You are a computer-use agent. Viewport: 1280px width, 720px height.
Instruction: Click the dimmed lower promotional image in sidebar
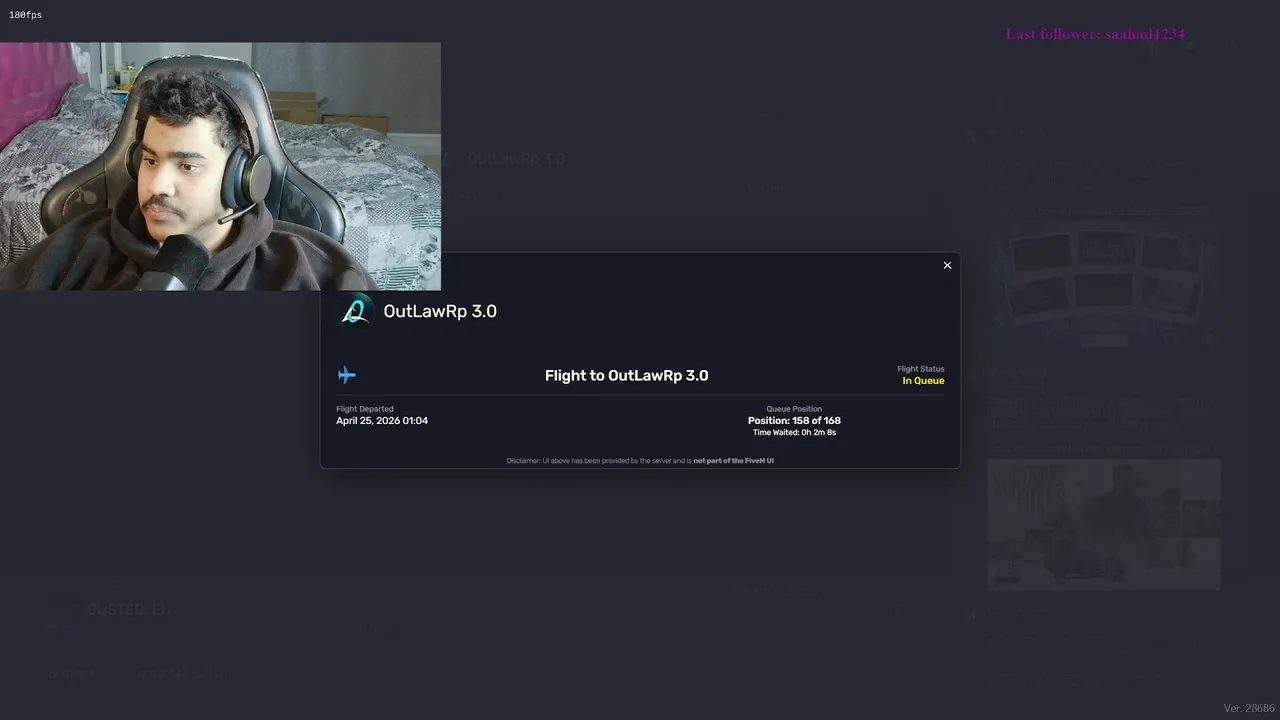point(1103,524)
